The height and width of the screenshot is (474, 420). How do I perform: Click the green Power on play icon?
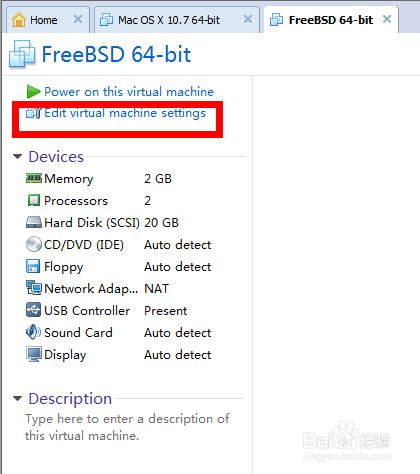coord(33,91)
